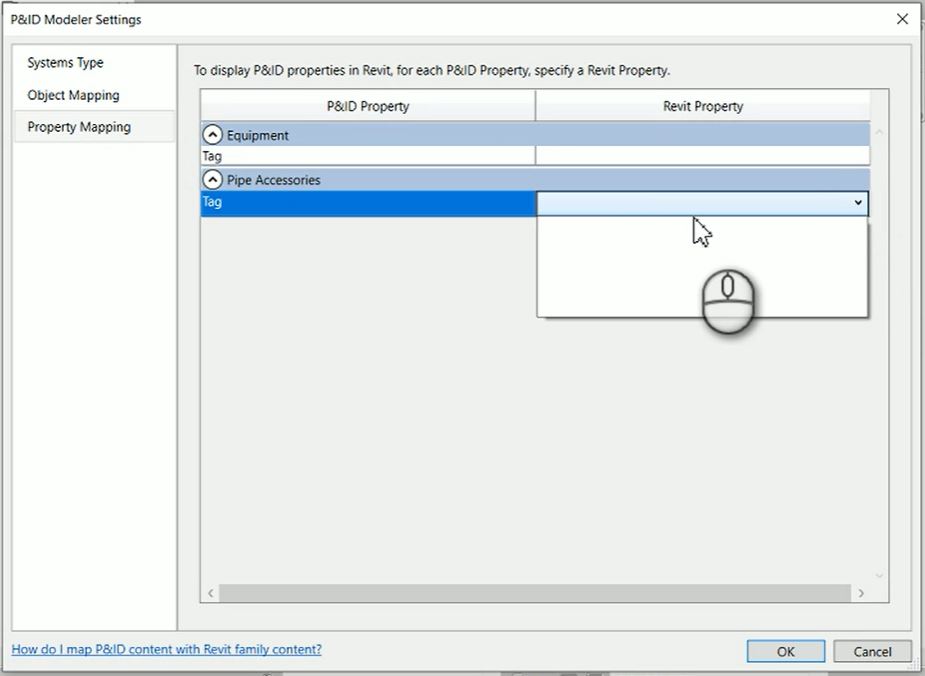Click the Equipment Tag row label
Image resolution: width=925 pixels, height=676 pixels.
tap(300, 156)
